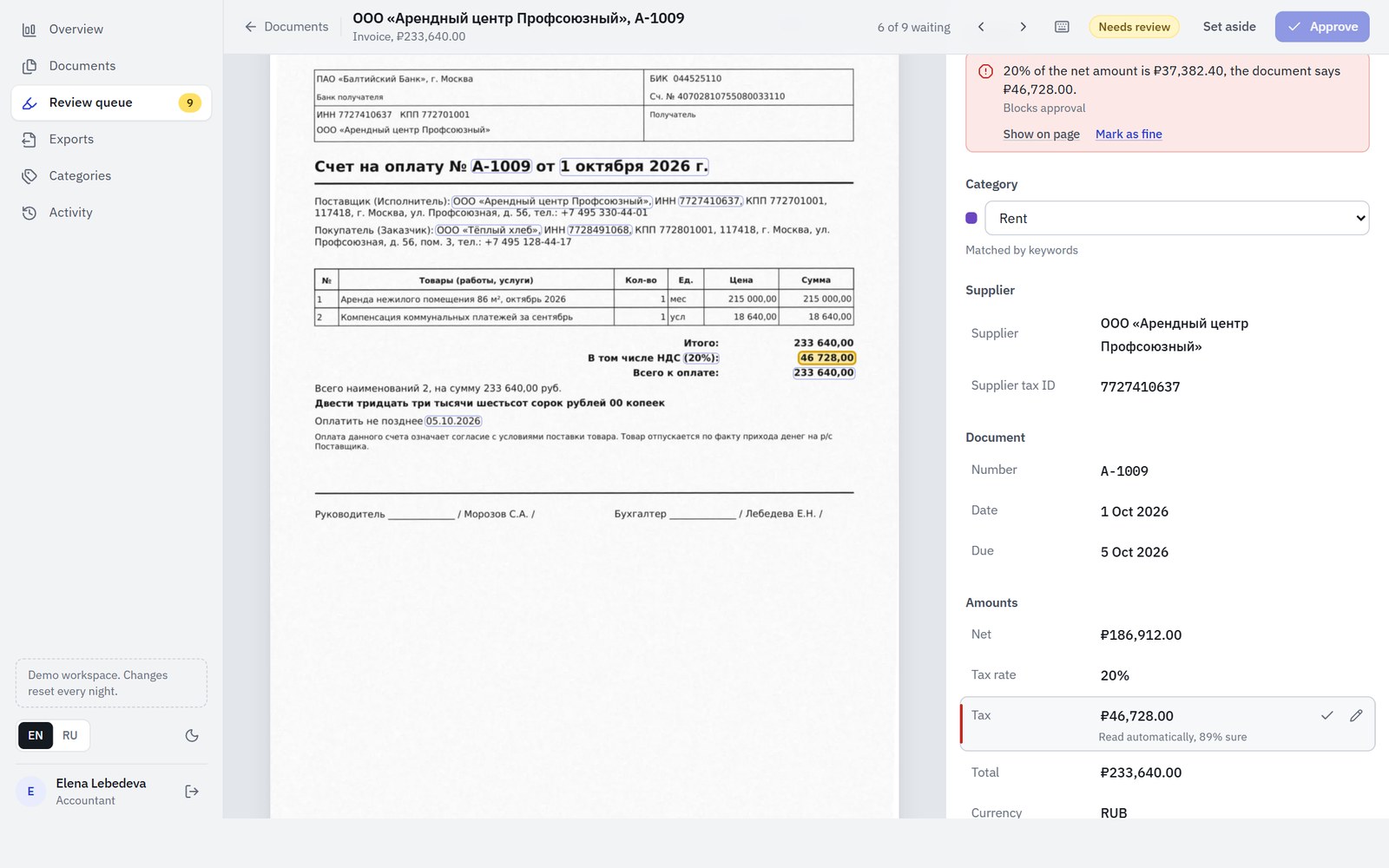Click the Needs review status badge

tap(1134, 27)
